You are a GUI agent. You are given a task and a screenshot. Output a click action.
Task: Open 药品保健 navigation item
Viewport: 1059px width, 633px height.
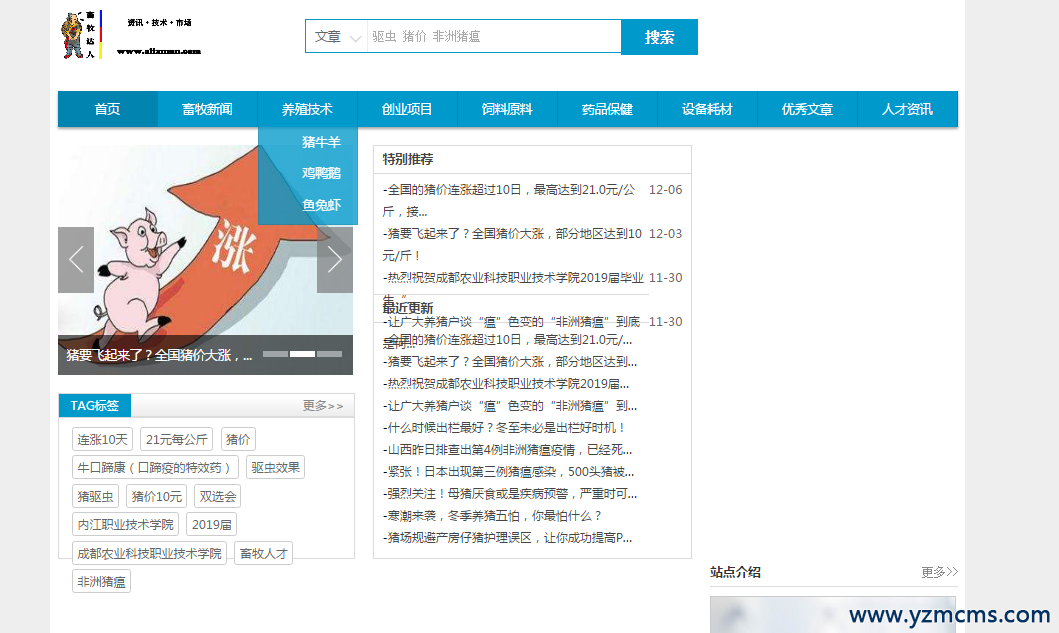pyautogui.click(x=607, y=109)
